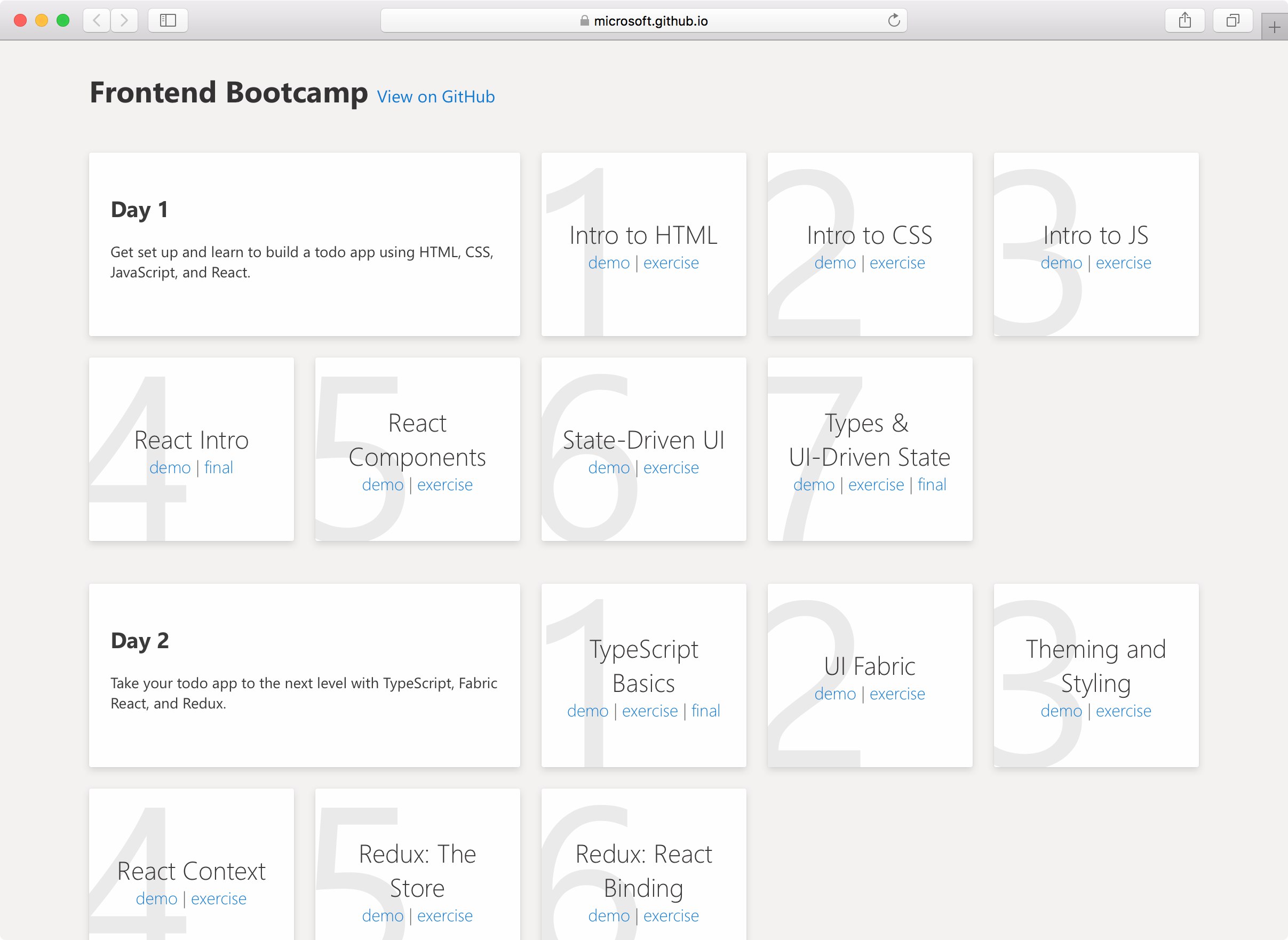Open View on GitHub link

tap(436, 97)
